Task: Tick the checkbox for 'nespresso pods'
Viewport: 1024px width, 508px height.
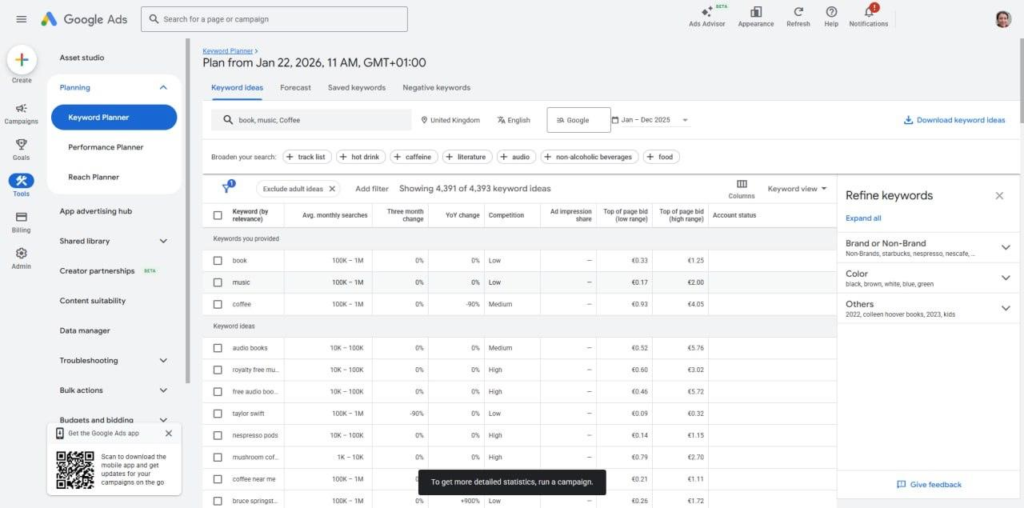Action: click(217, 436)
